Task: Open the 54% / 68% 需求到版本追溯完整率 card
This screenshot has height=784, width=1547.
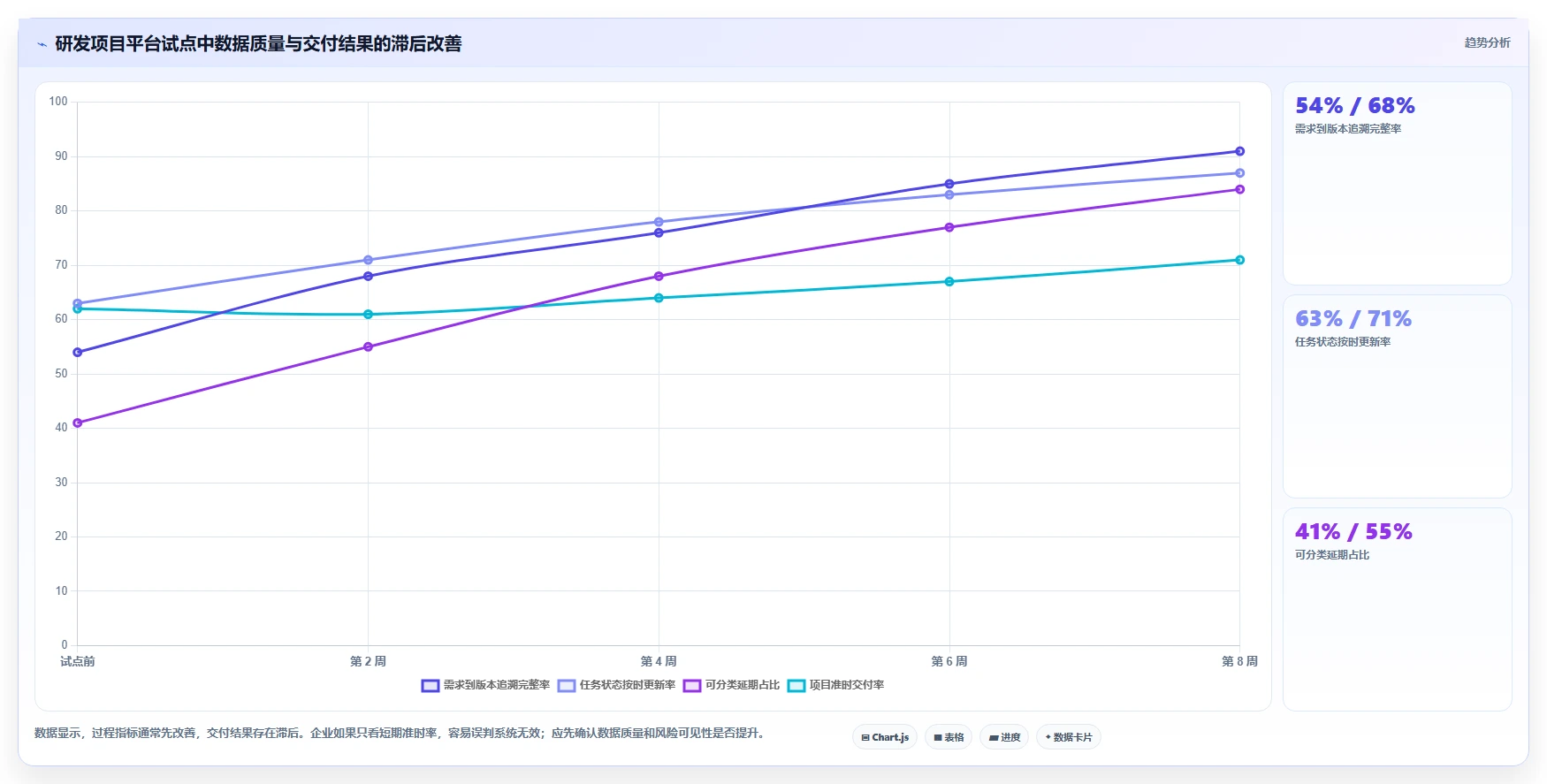Action: click(1398, 184)
